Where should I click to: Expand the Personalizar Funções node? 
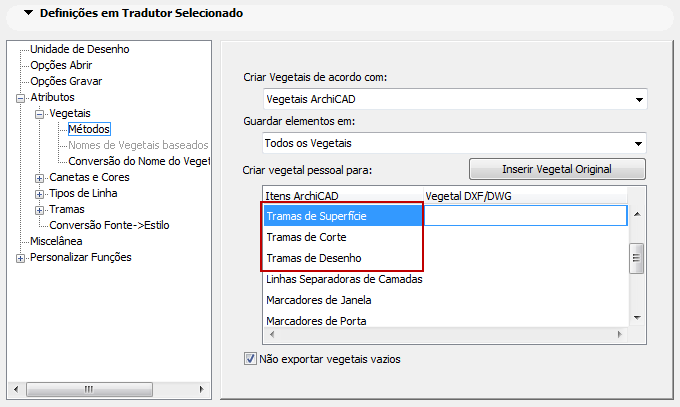[20, 257]
